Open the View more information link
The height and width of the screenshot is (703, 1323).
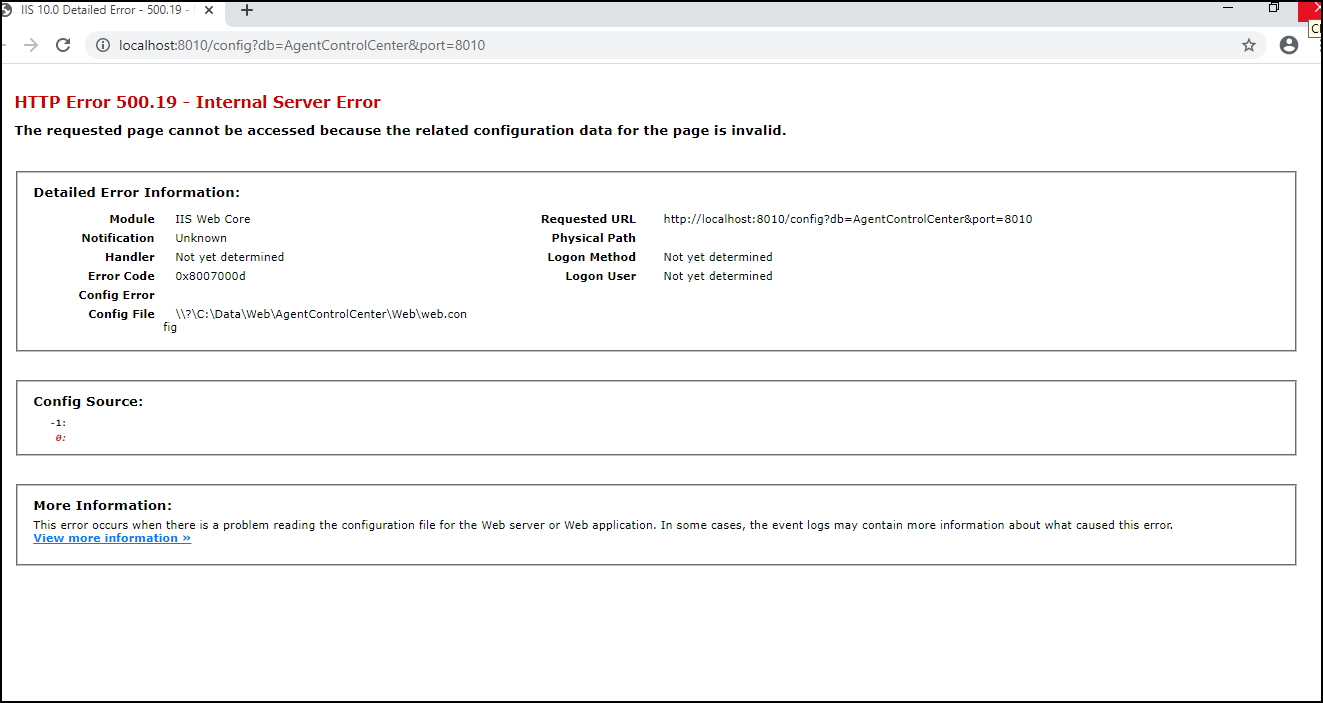pos(112,538)
